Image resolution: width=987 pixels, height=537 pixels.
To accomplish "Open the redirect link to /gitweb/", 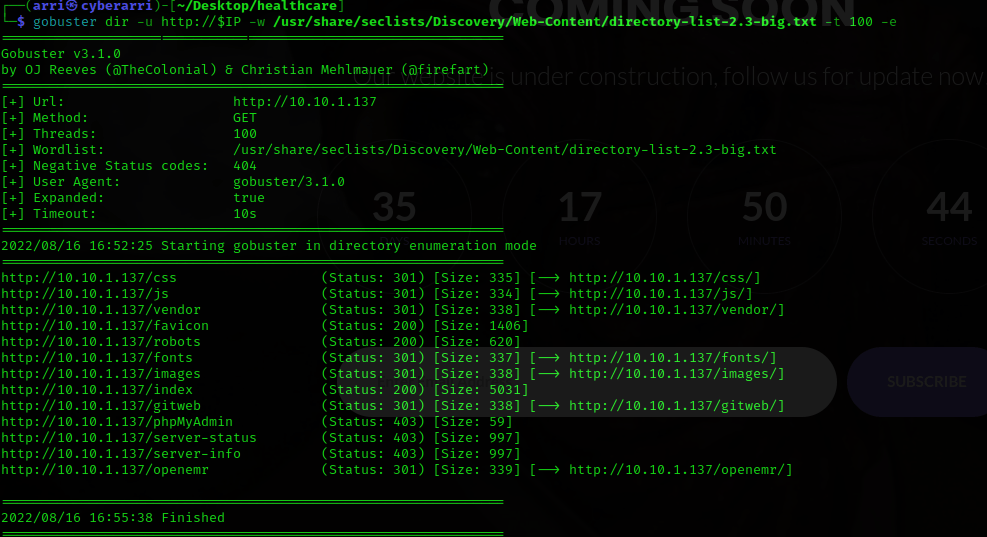I will [x=676, y=406].
